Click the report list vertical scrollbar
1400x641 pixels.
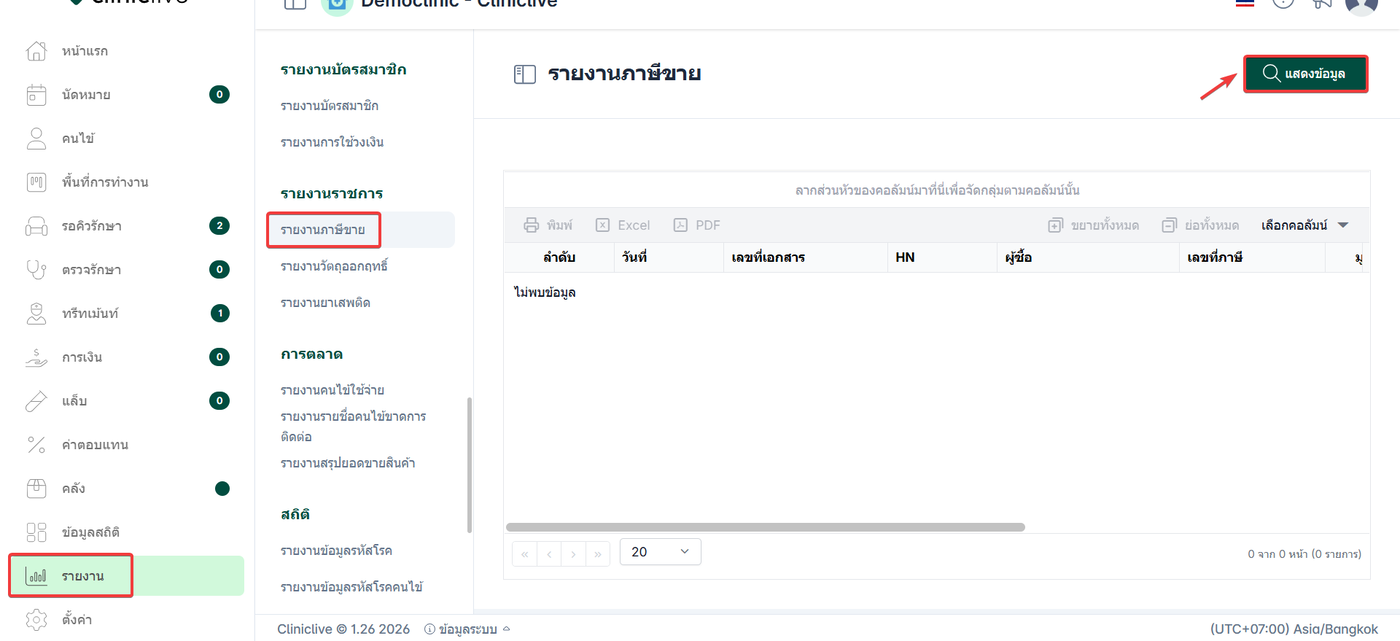tap(469, 465)
